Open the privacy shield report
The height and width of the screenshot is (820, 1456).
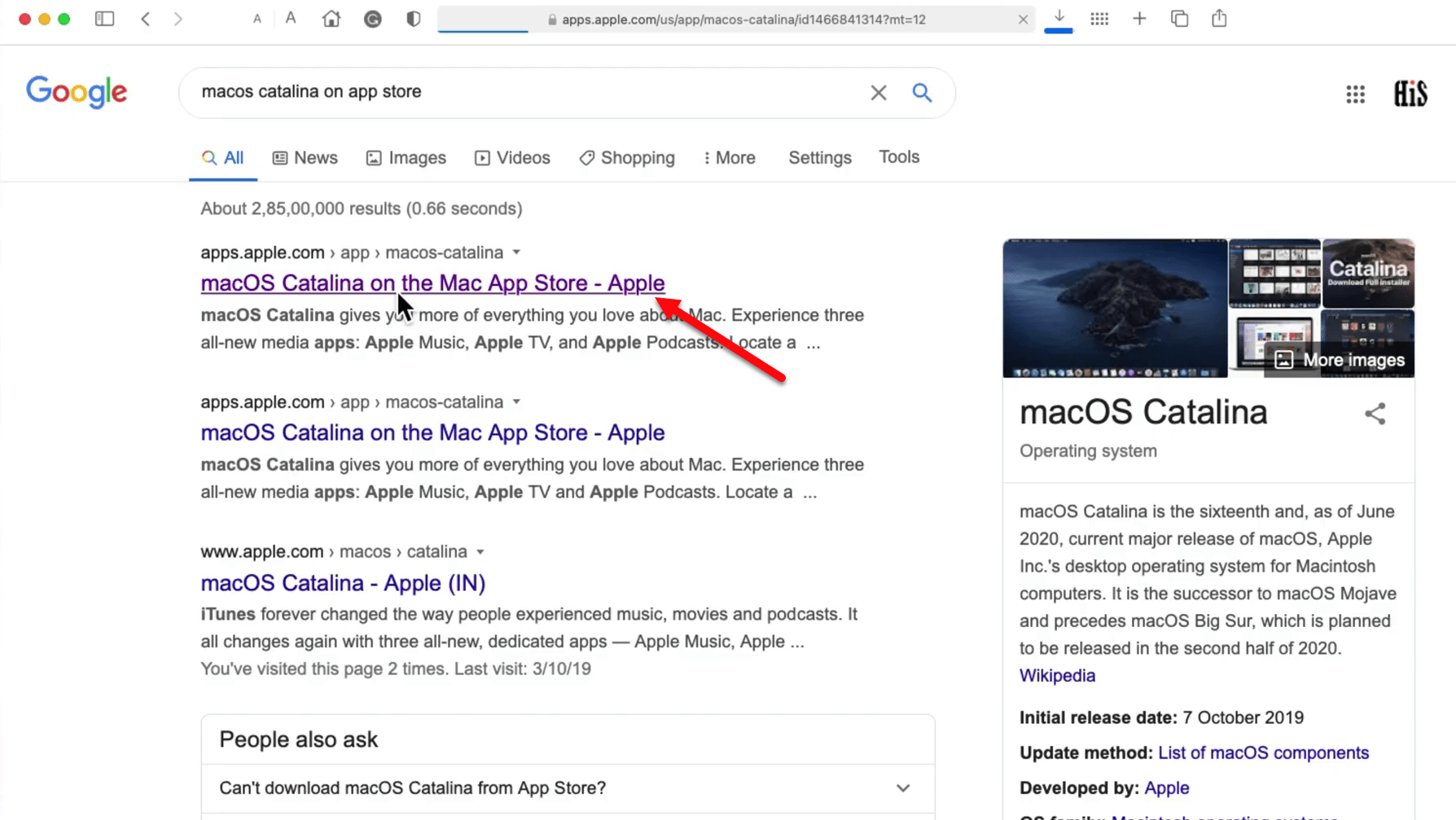tap(413, 19)
